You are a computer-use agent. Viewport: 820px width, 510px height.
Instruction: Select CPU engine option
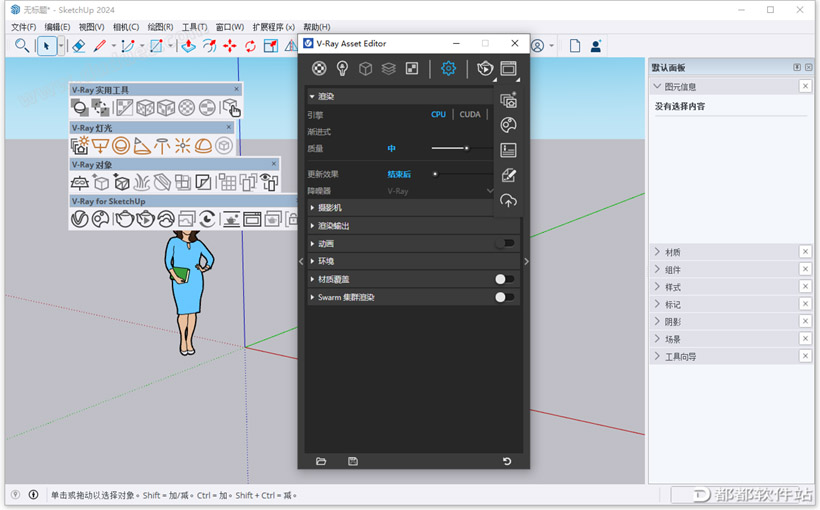click(x=438, y=115)
